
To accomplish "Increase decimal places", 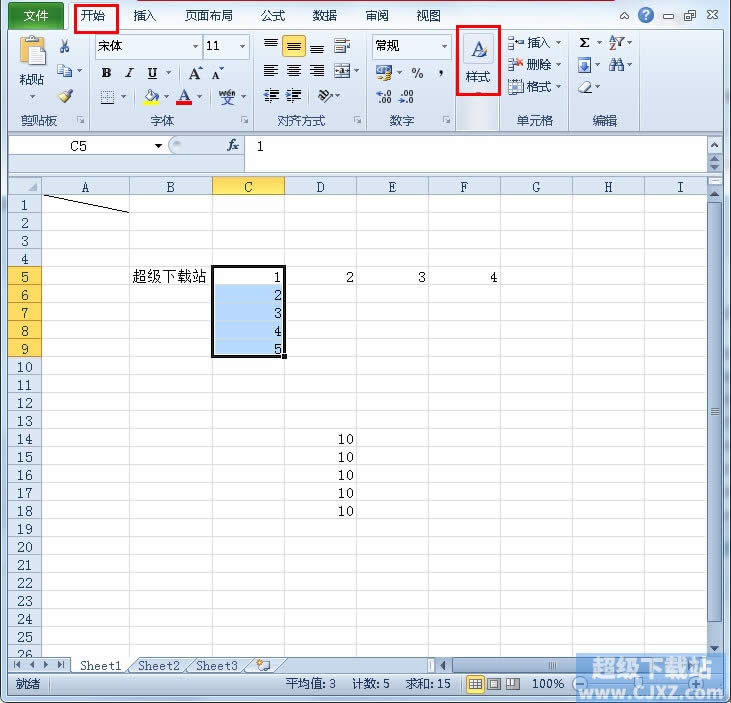I will point(384,96).
